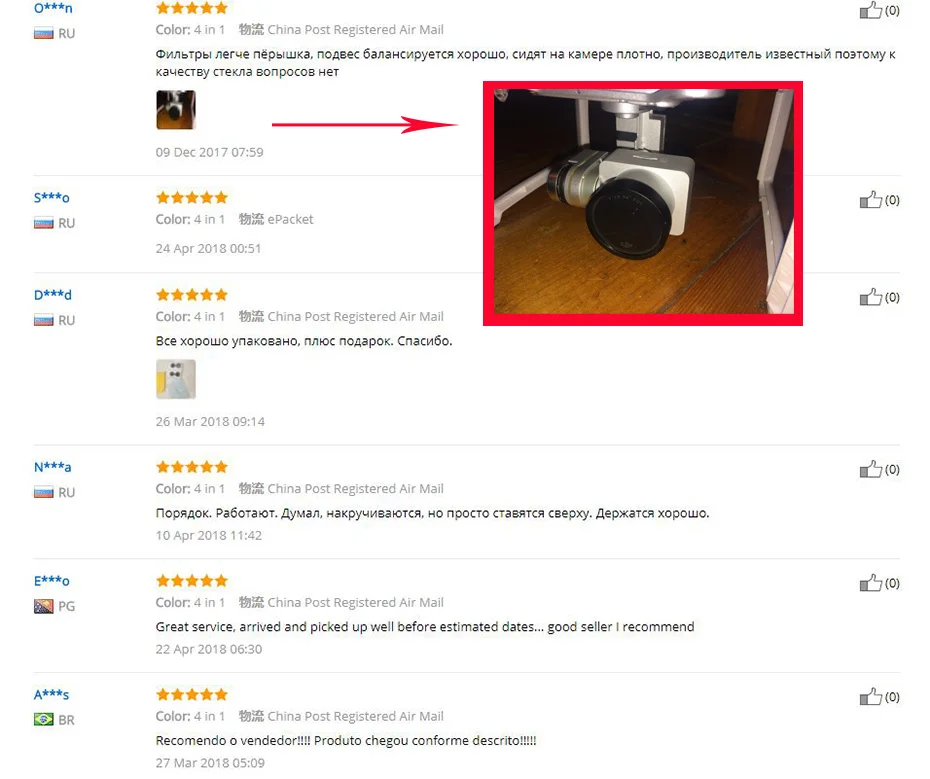Image resolution: width=930 pixels, height=779 pixels.
Task: Open reviewer E***o's profile
Action: point(52,581)
